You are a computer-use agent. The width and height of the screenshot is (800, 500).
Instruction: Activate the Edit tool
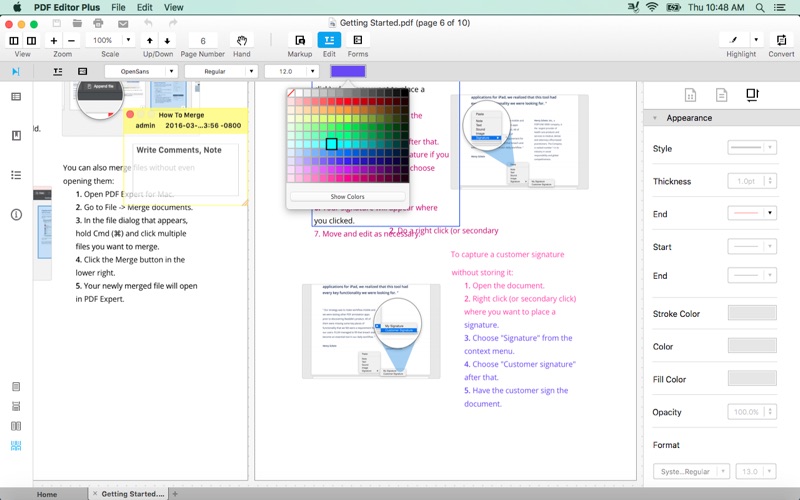[329, 40]
